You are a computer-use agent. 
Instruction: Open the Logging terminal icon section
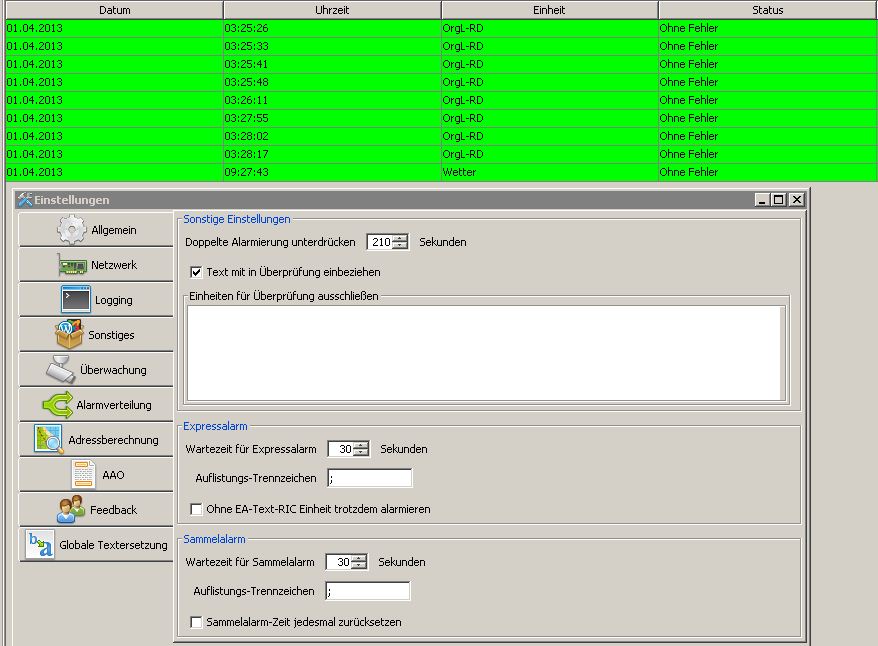coord(96,300)
